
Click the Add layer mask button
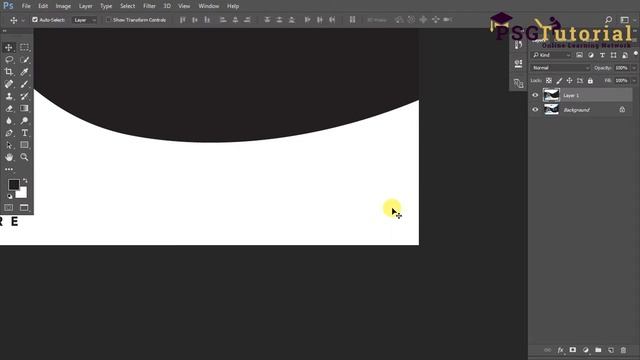point(573,350)
